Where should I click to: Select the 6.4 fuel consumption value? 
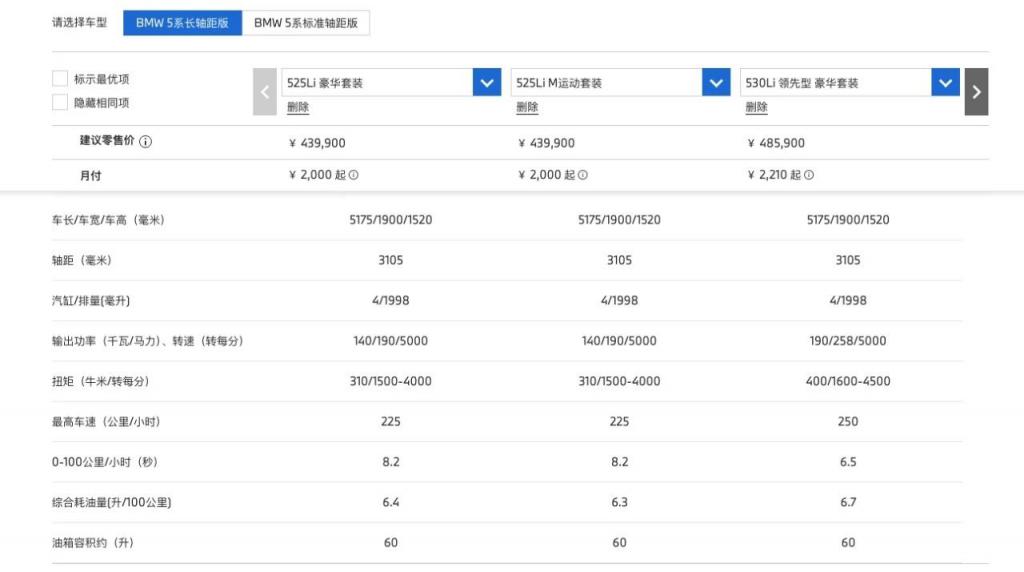coord(391,502)
